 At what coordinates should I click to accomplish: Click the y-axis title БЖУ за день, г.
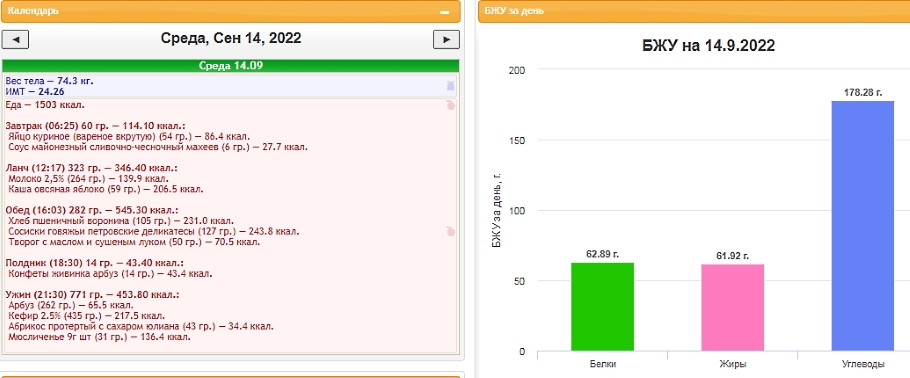tap(497, 211)
